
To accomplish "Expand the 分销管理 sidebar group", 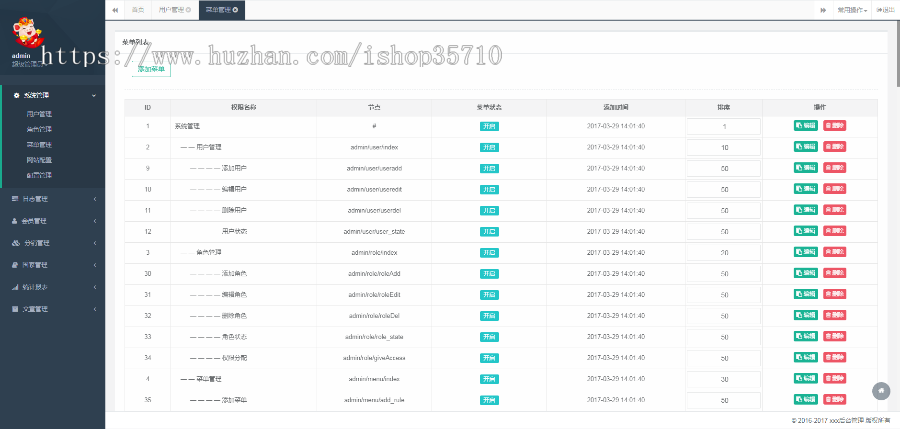I will [53, 243].
